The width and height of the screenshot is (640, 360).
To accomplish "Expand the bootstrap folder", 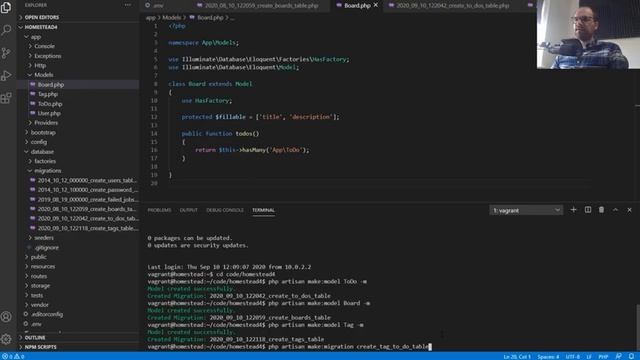I will (x=78, y=132).
